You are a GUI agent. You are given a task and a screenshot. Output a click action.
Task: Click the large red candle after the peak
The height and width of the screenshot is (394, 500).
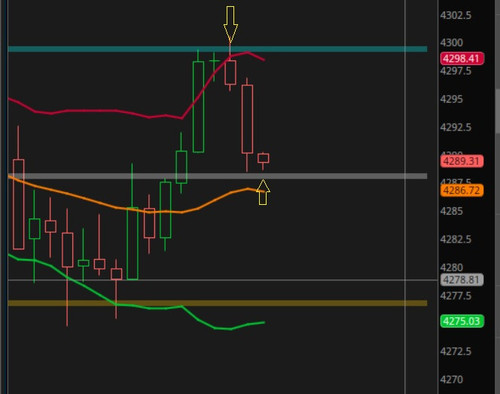click(x=247, y=119)
